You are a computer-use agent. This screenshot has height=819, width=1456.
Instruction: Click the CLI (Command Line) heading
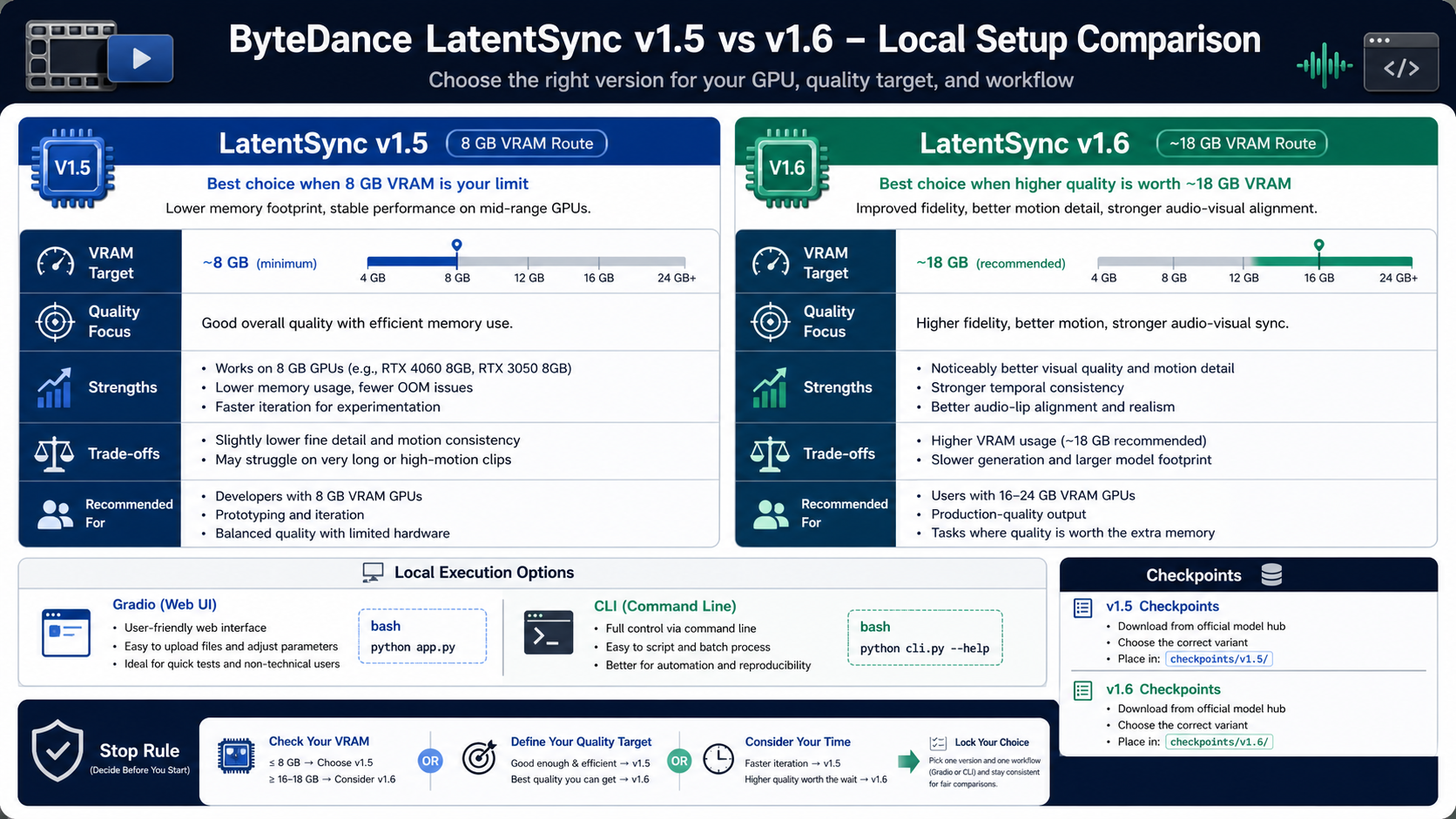(664, 606)
